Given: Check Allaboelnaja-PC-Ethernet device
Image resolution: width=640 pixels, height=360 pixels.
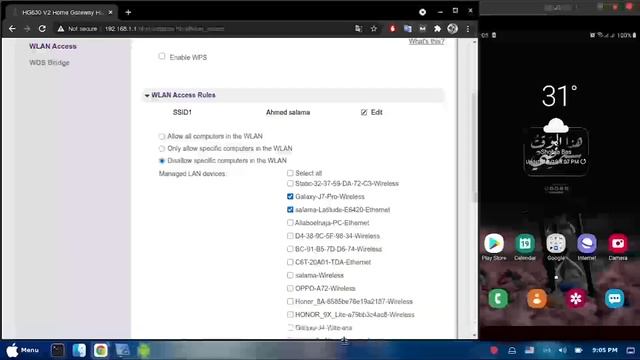Looking at the screenshot, I should pyautogui.click(x=290, y=223).
